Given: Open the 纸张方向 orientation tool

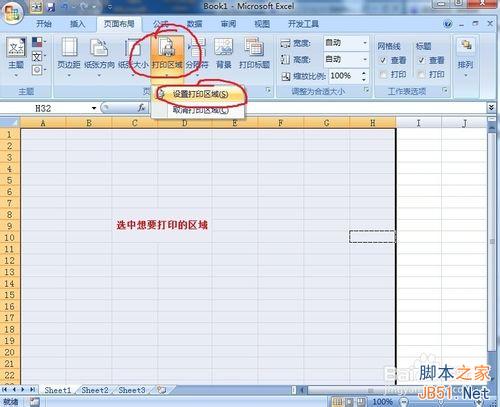Looking at the screenshot, I should pyautogui.click(x=99, y=54).
